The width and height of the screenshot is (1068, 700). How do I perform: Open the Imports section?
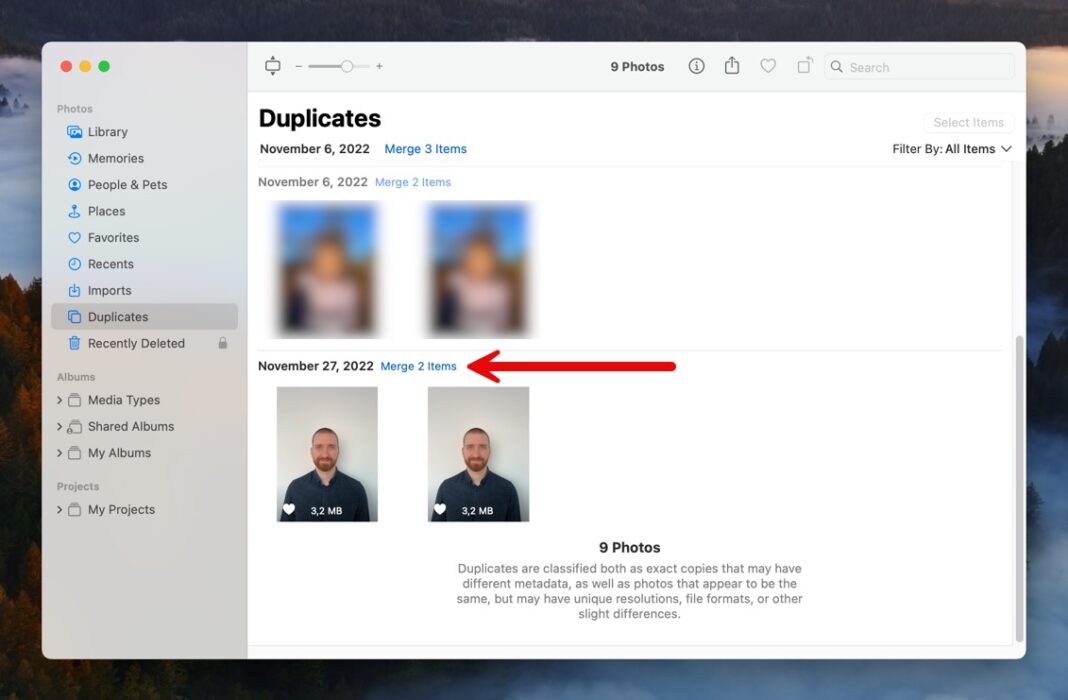106,290
